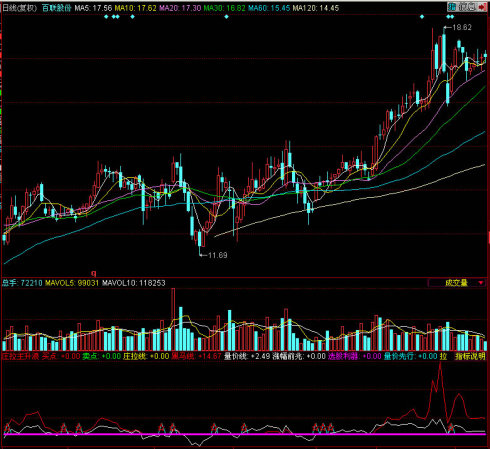490x449 pixels.
Task: Click the tallest red volume bar
Action: coord(173,319)
